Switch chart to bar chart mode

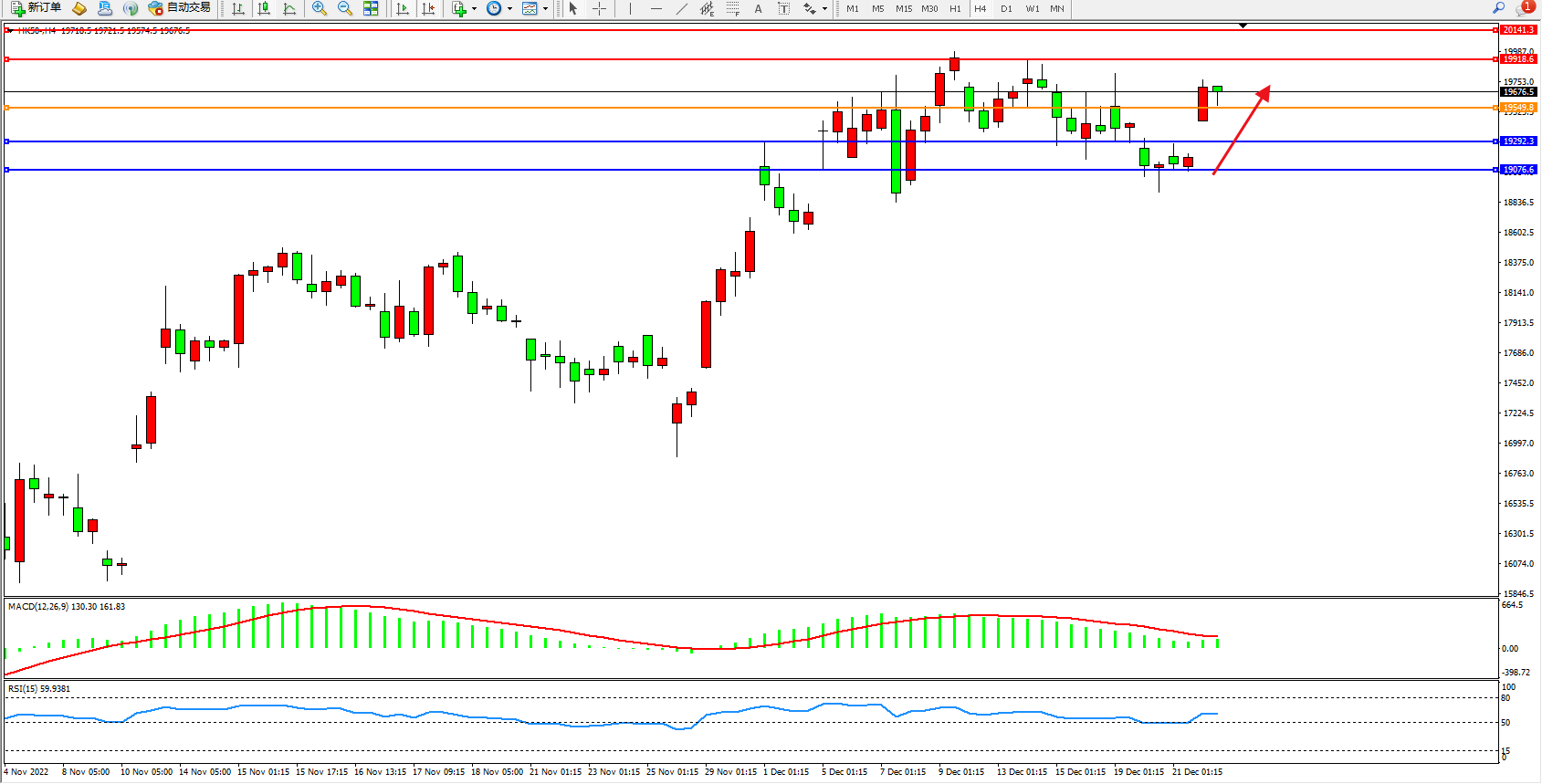238,8
